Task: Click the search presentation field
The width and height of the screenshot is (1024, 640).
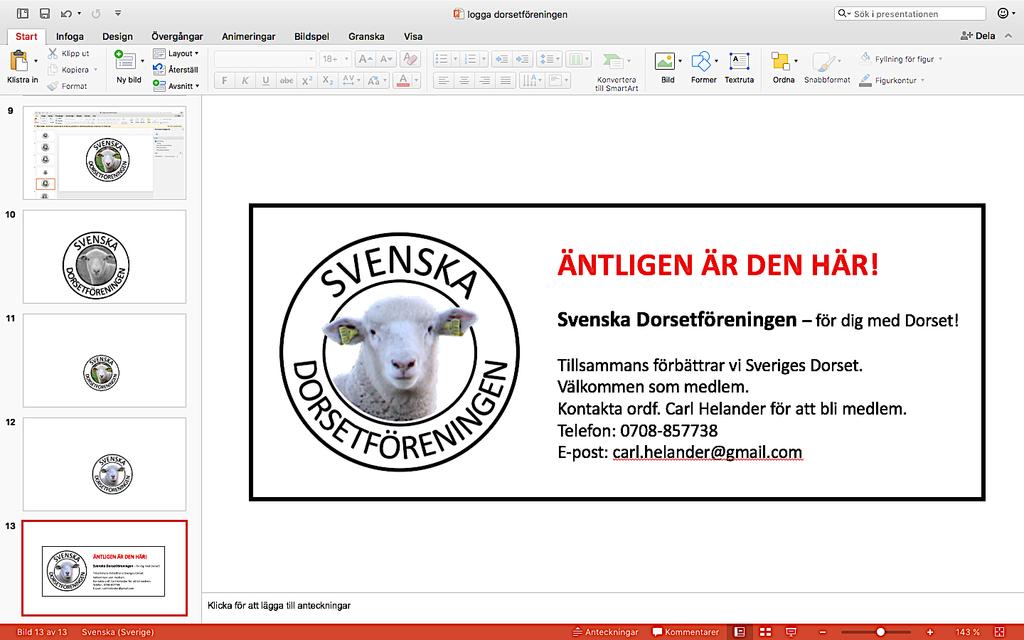Action: 910,13
